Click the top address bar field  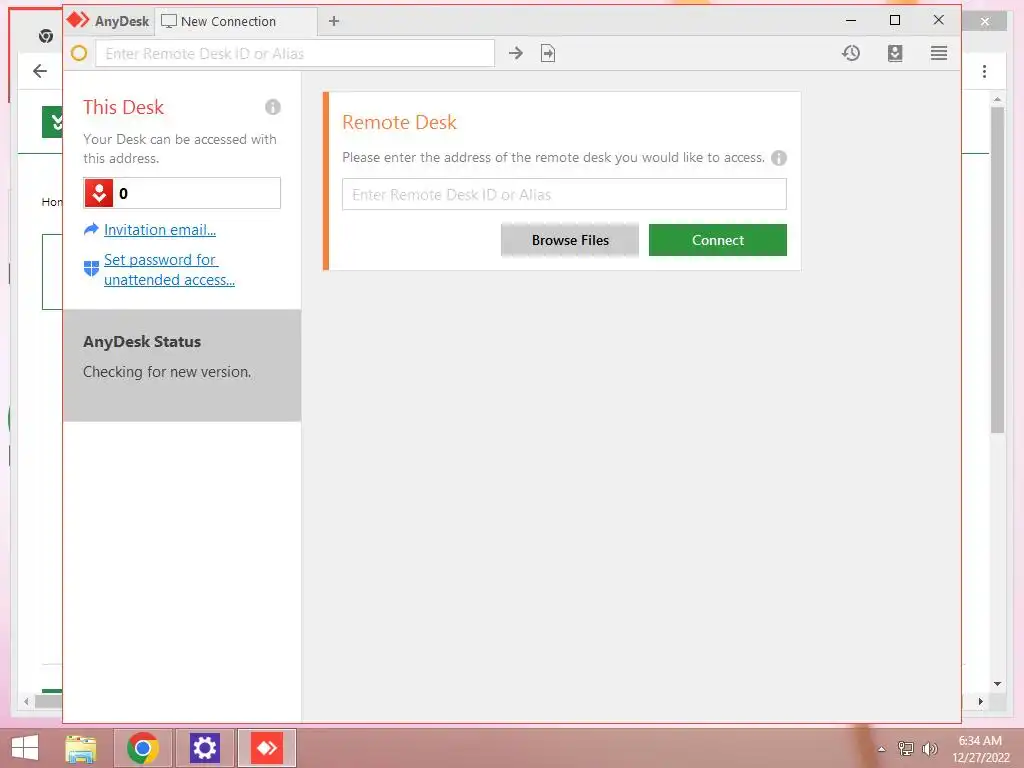pos(295,54)
